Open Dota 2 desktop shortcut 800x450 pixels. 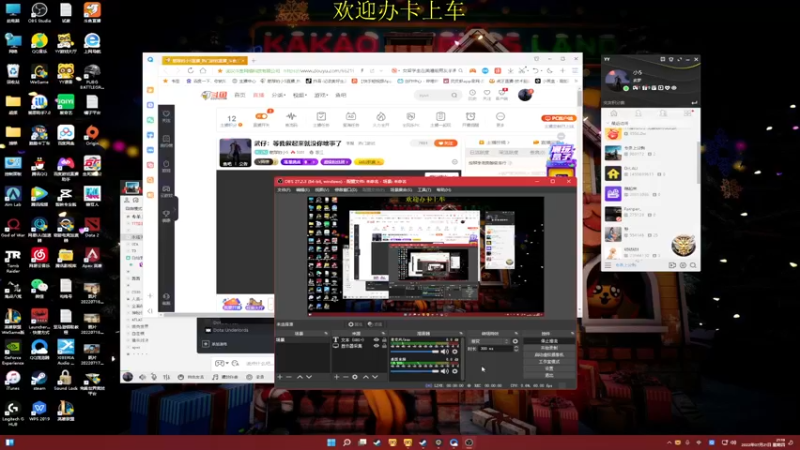(x=92, y=227)
